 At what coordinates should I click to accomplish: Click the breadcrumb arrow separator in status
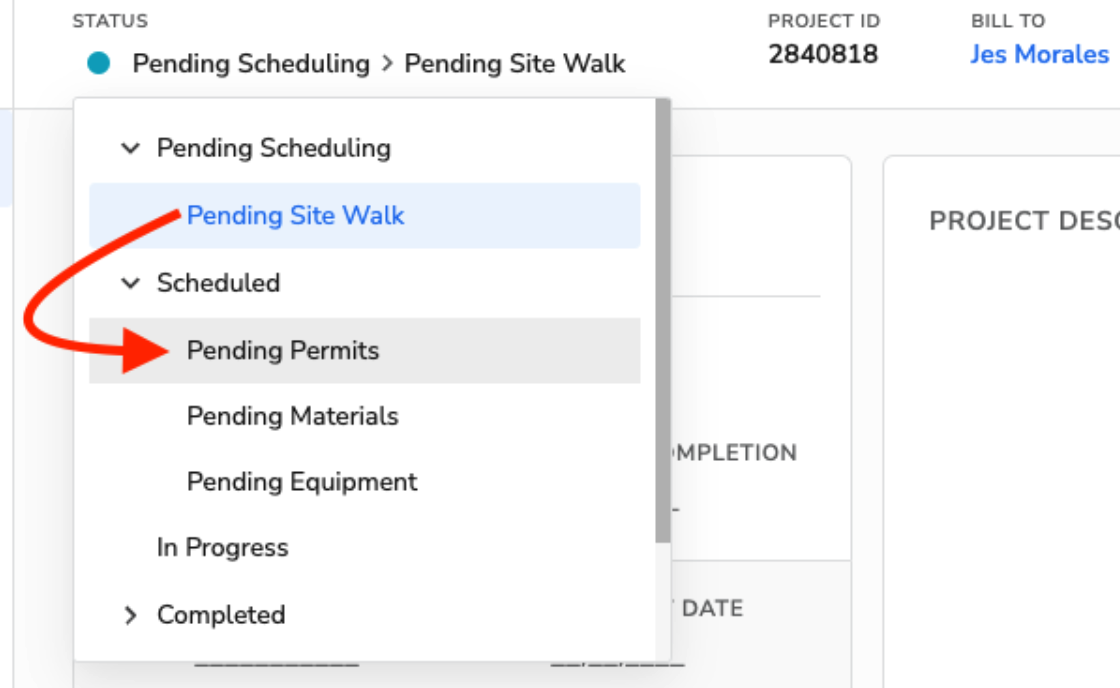(387, 64)
